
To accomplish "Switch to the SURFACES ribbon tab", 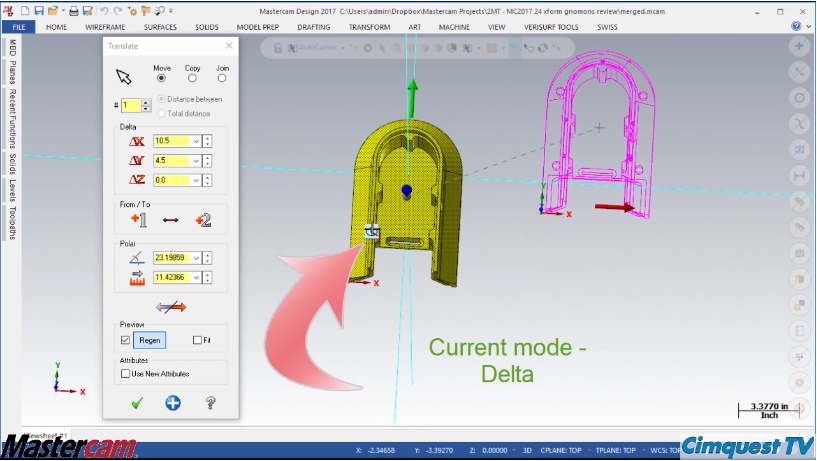I will [x=160, y=27].
